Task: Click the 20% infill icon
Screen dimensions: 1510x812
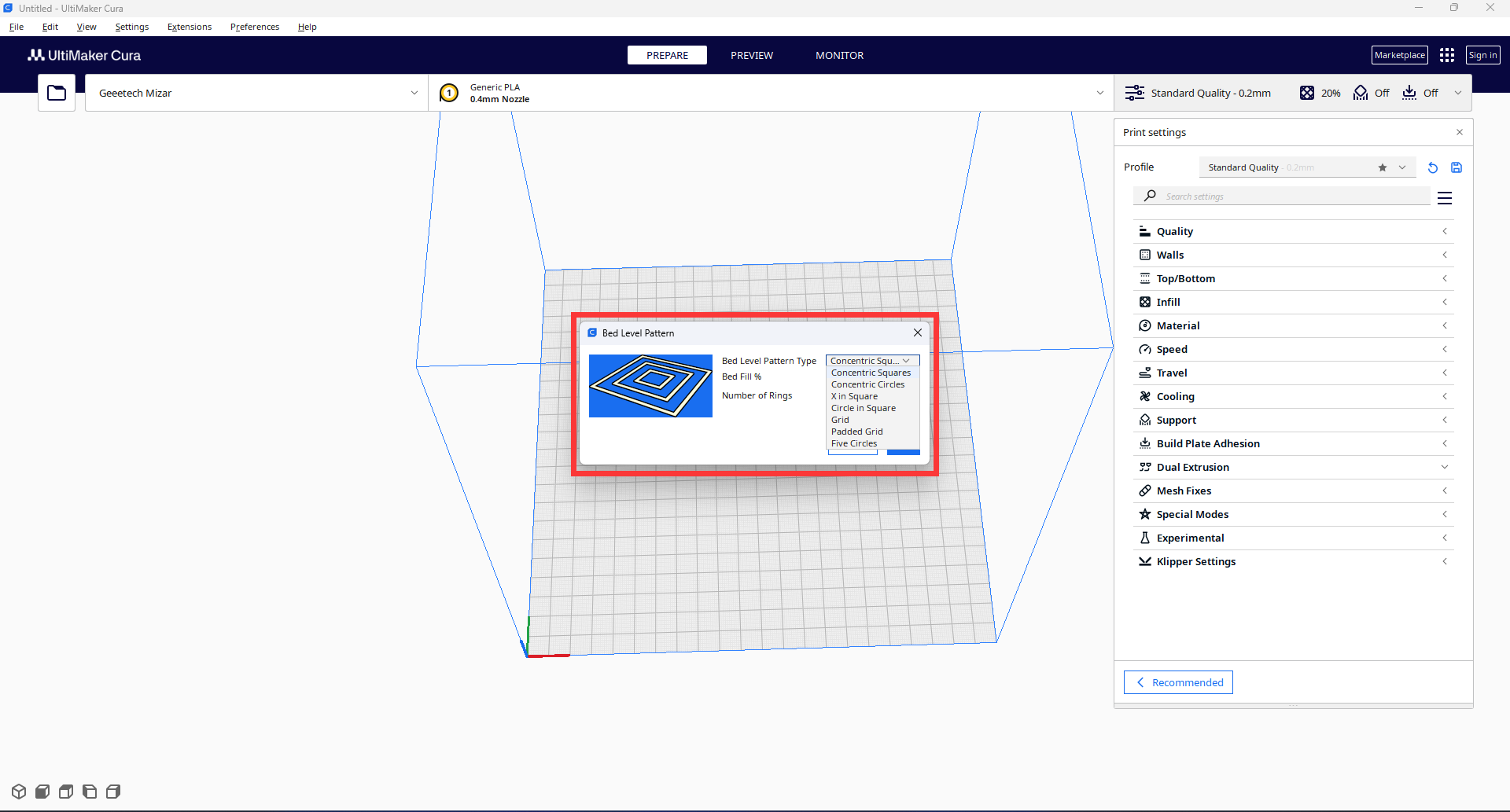Action: [1306, 93]
